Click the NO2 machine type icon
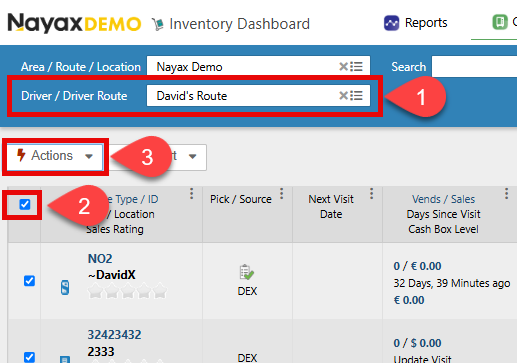517x363 pixels. pos(65,287)
